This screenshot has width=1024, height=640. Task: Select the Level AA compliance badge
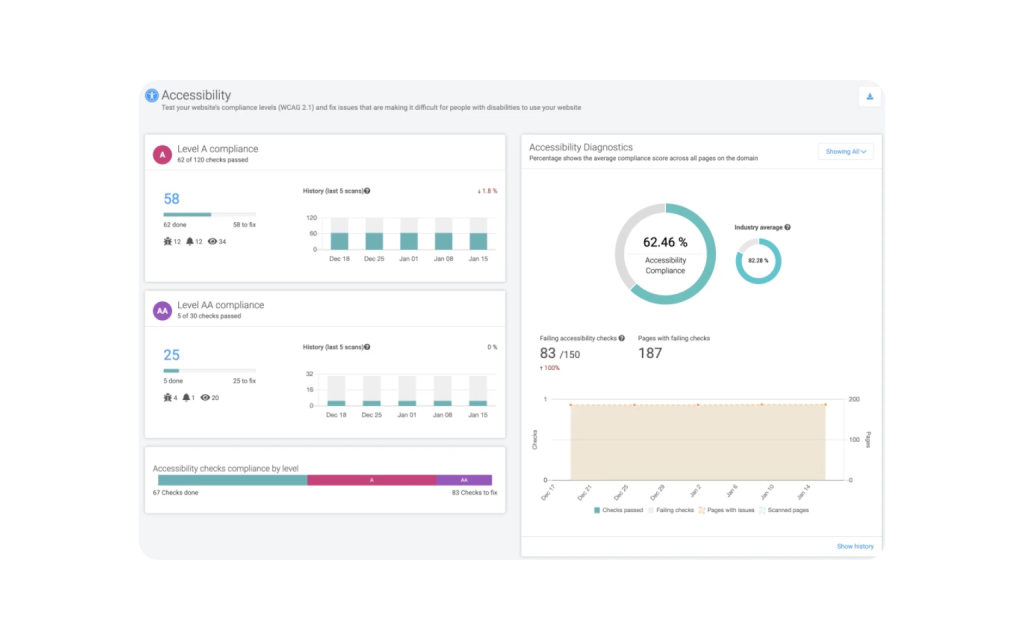click(x=162, y=311)
